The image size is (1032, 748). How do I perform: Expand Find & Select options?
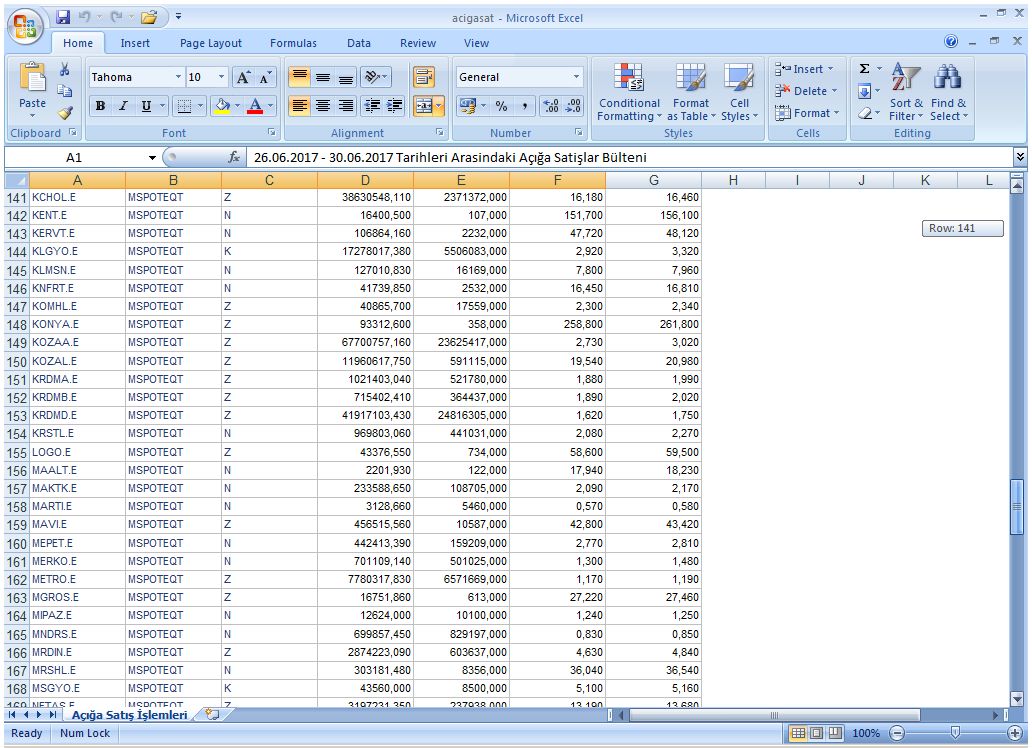click(948, 92)
